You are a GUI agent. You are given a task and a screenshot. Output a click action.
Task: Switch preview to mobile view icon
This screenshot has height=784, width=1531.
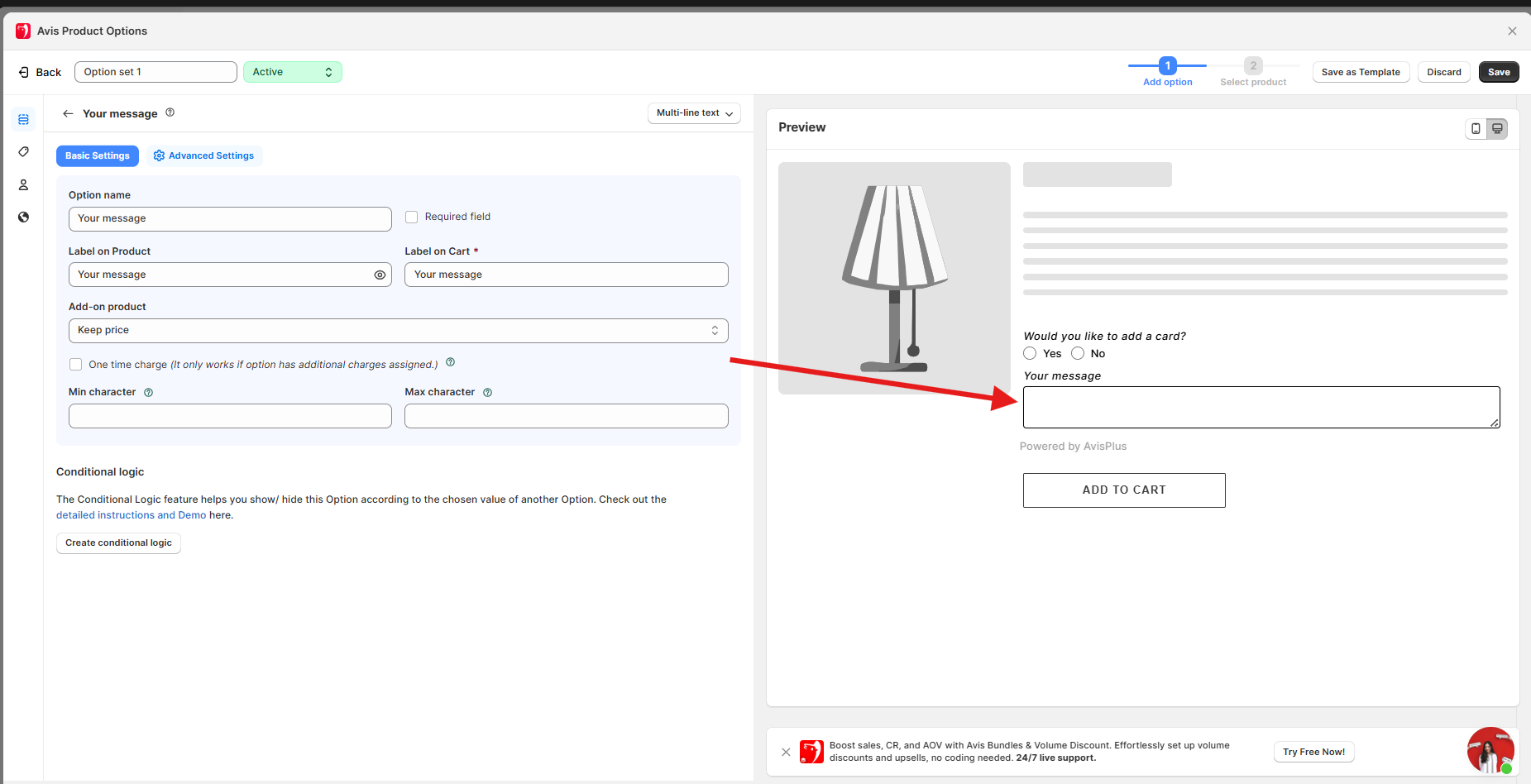tap(1476, 128)
